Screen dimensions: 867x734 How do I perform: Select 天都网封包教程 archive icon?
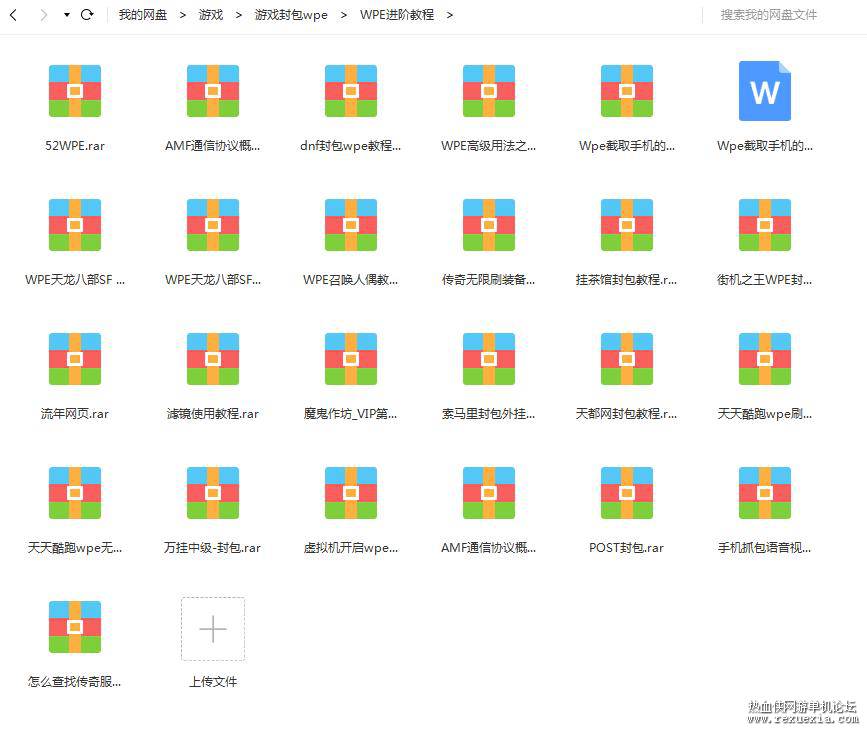click(x=627, y=358)
